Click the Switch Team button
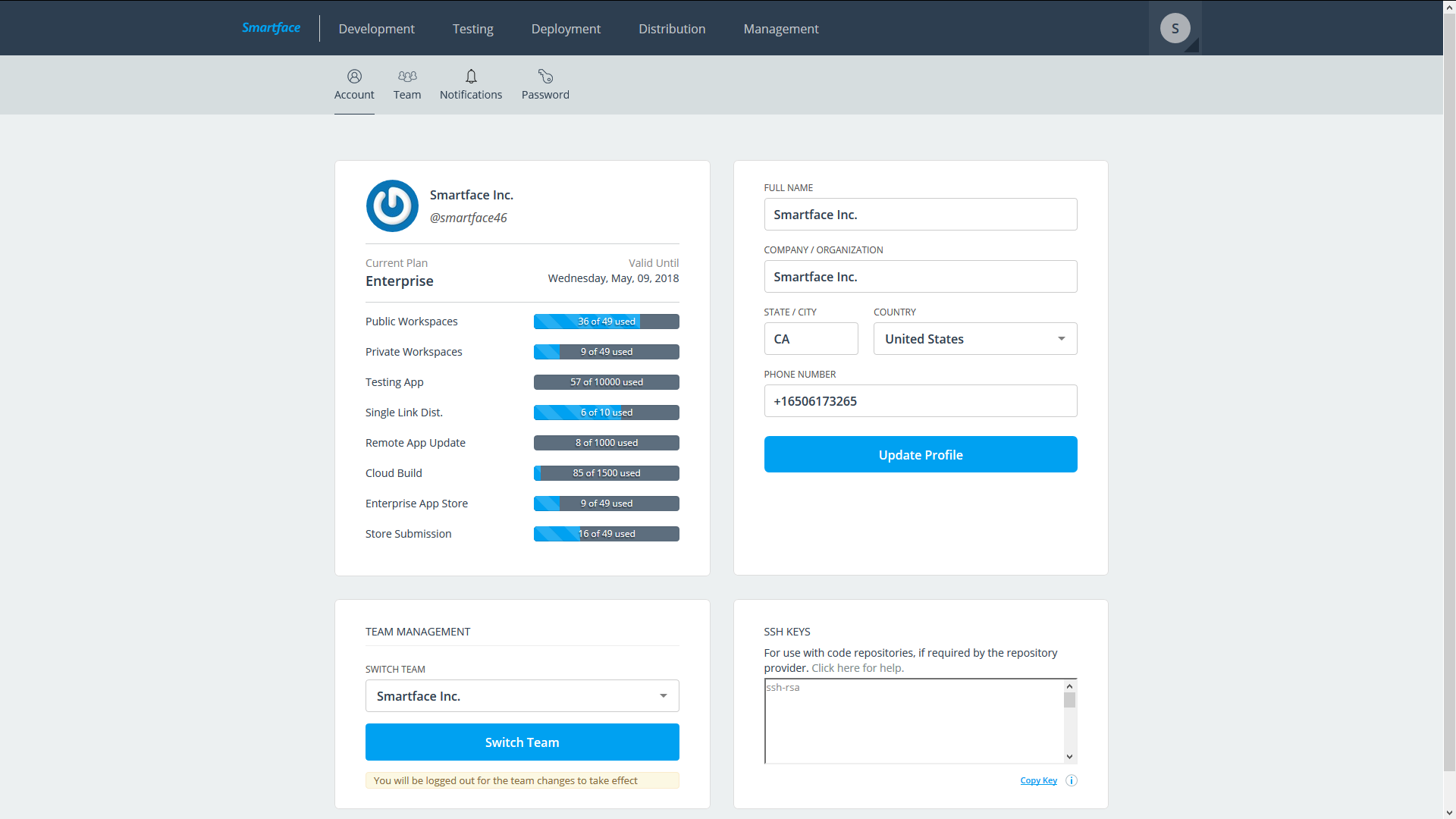Image resolution: width=1456 pixels, height=819 pixels. [522, 742]
